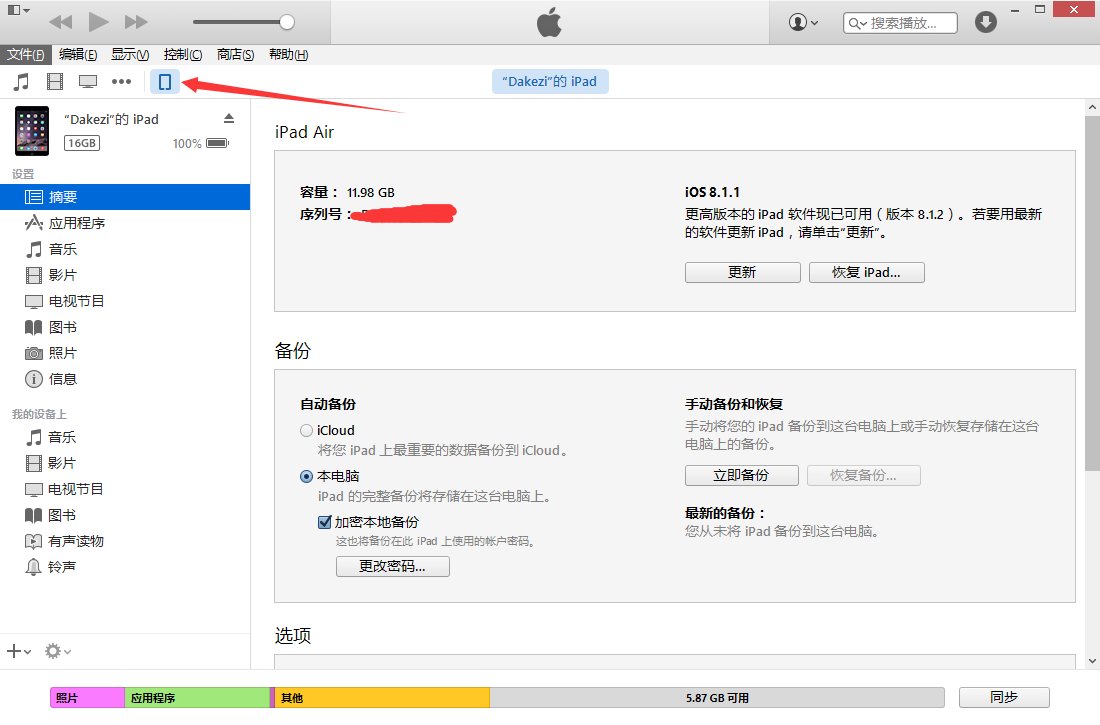The width and height of the screenshot is (1100, 725).
Task: Expand the three-dots more libraries menu
Action: pyautogui.click(x=121, y=82)
